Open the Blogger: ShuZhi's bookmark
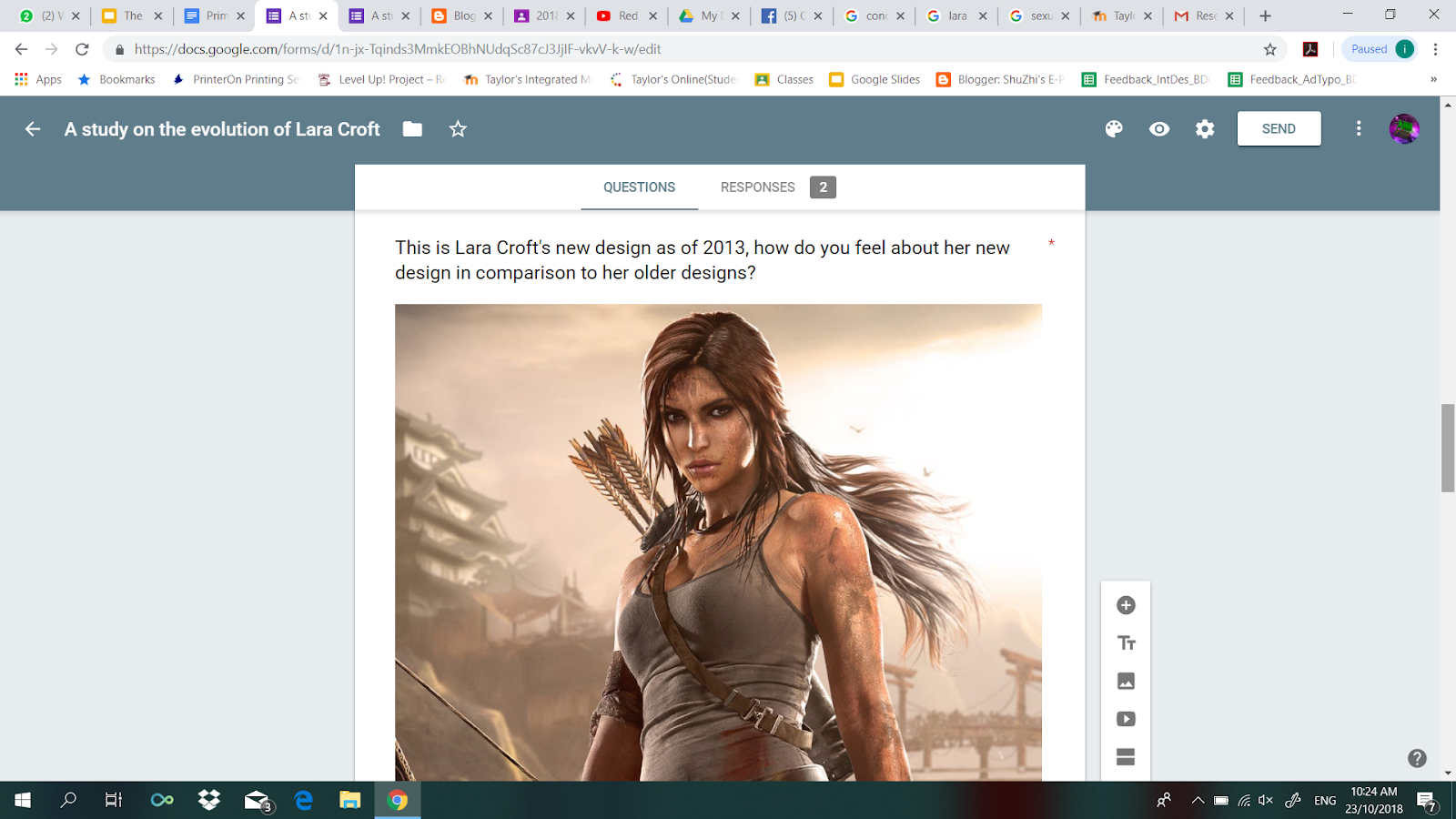This screenshot has width=1456, height=819. (x=1000, y=79)
